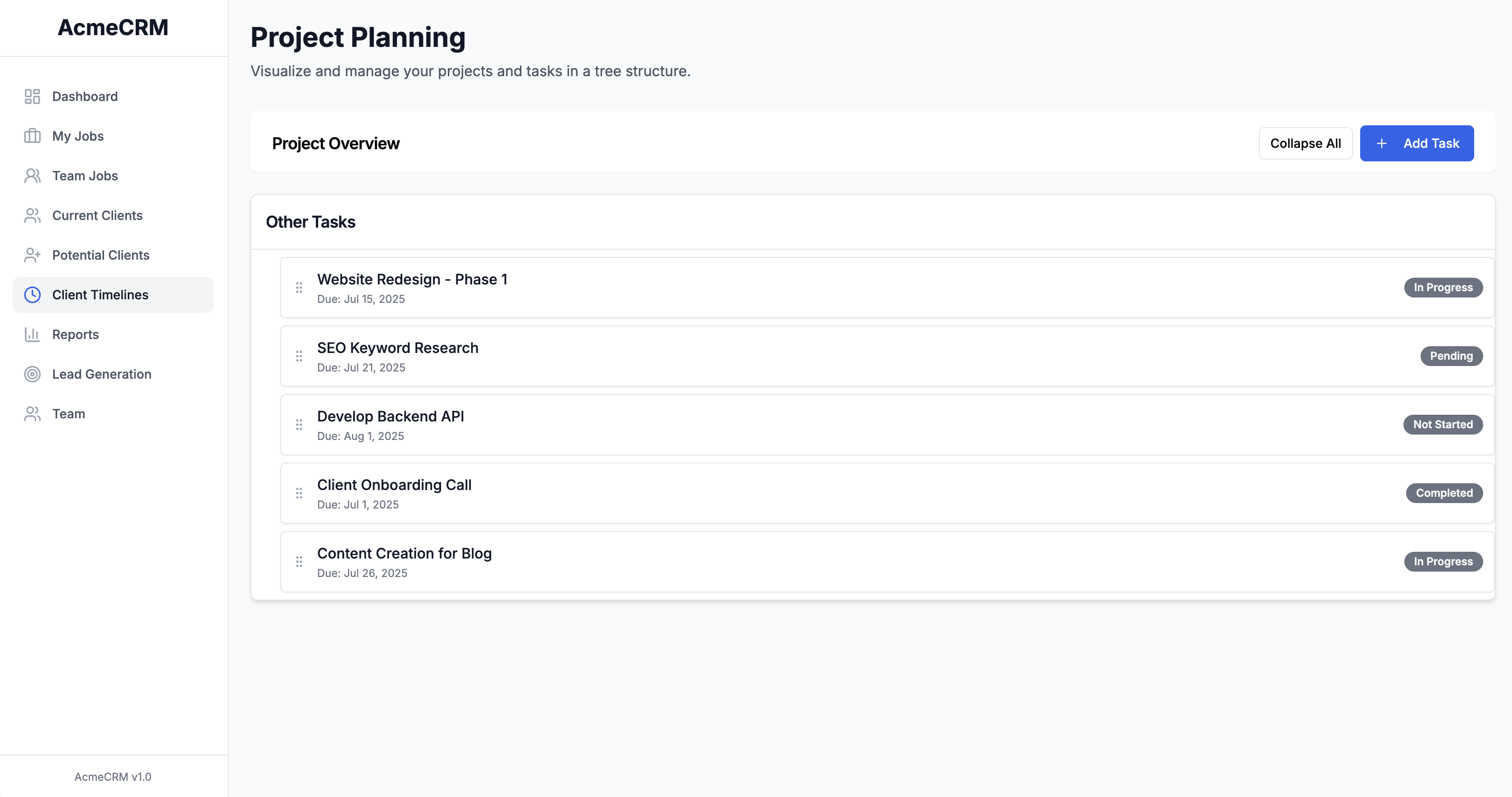
Task: Open Develop Backend API task
Action: pos(887,425)
